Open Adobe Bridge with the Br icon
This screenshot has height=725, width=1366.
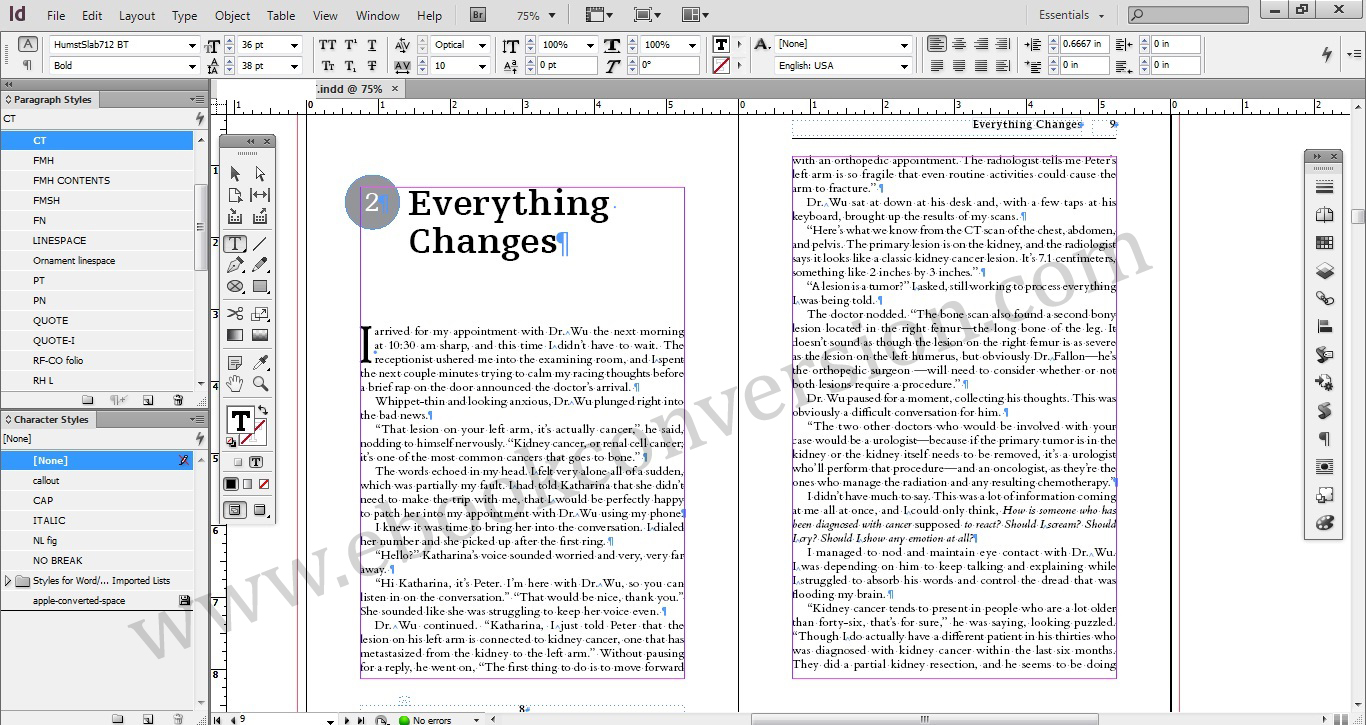pos(478,15)
